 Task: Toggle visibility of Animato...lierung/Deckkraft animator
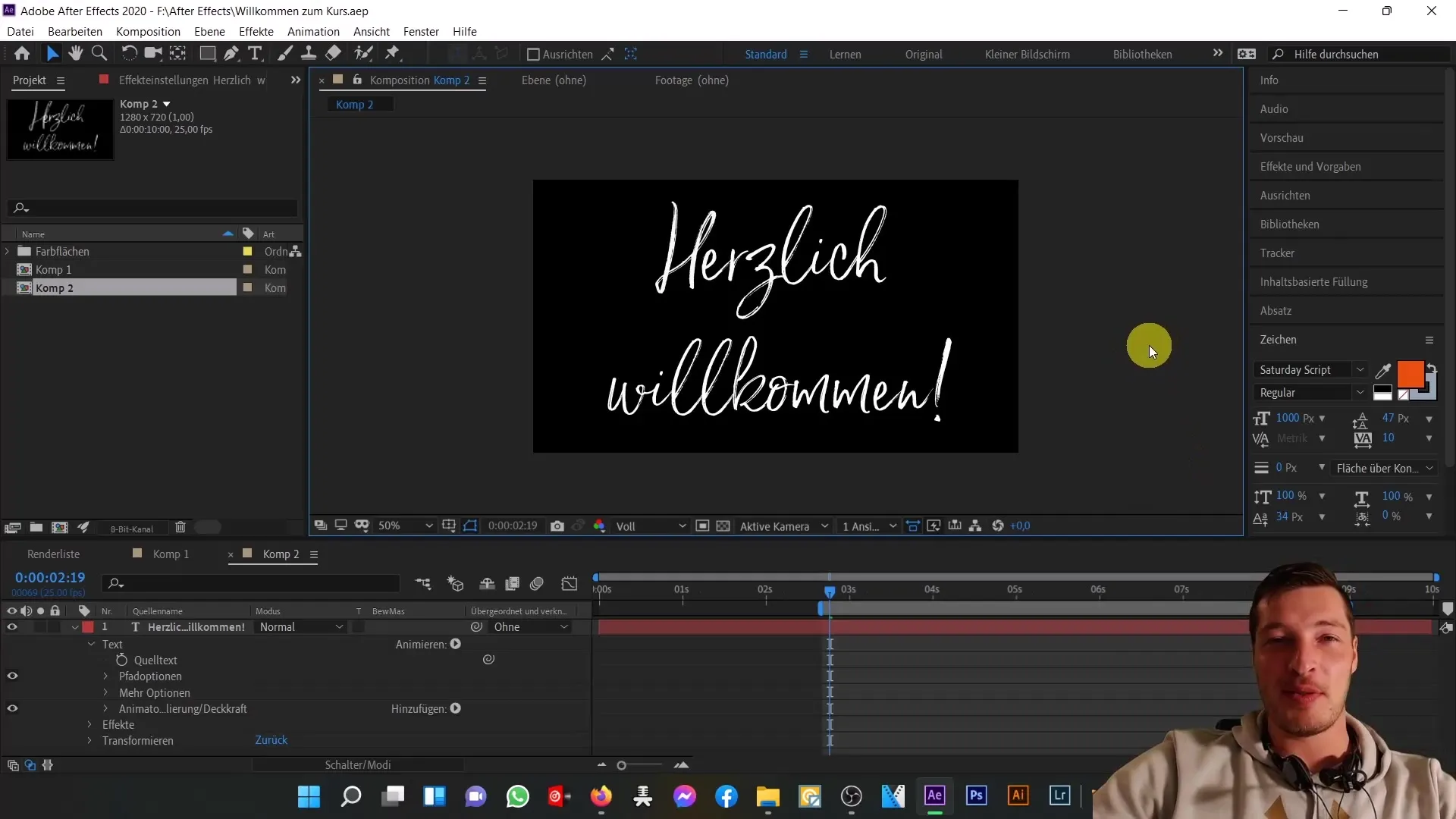coord(12,708)
